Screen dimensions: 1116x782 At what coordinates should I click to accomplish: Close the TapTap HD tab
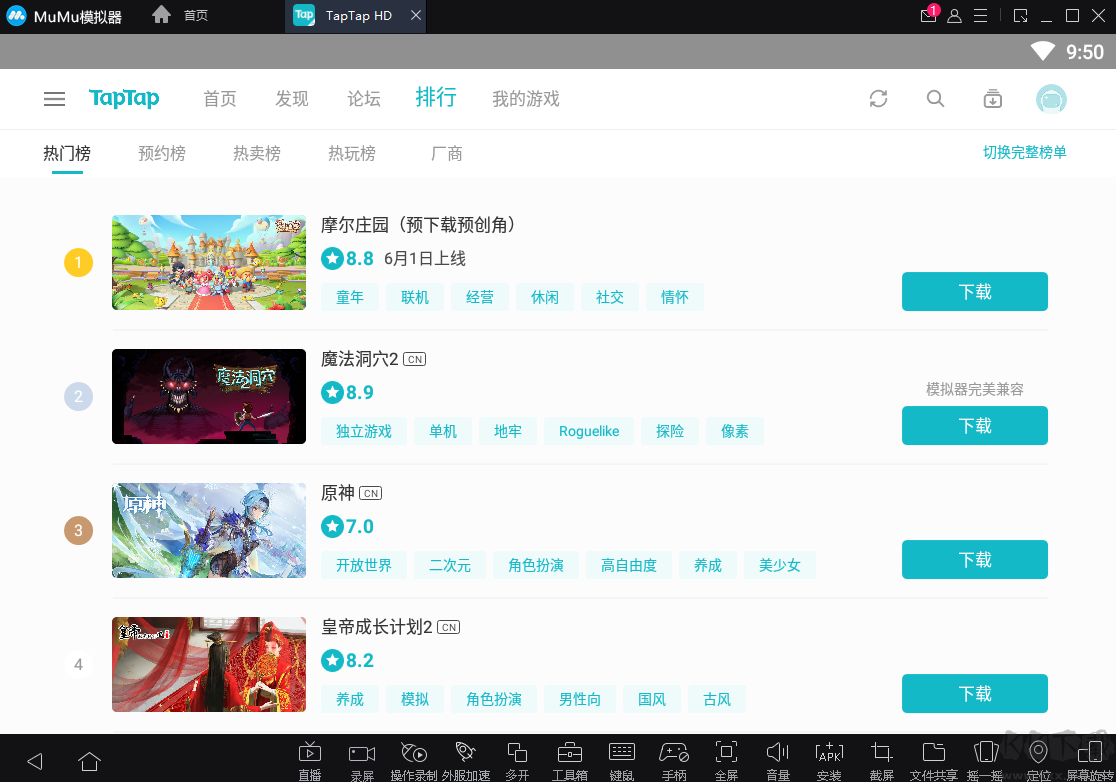[x=416, y=15]
